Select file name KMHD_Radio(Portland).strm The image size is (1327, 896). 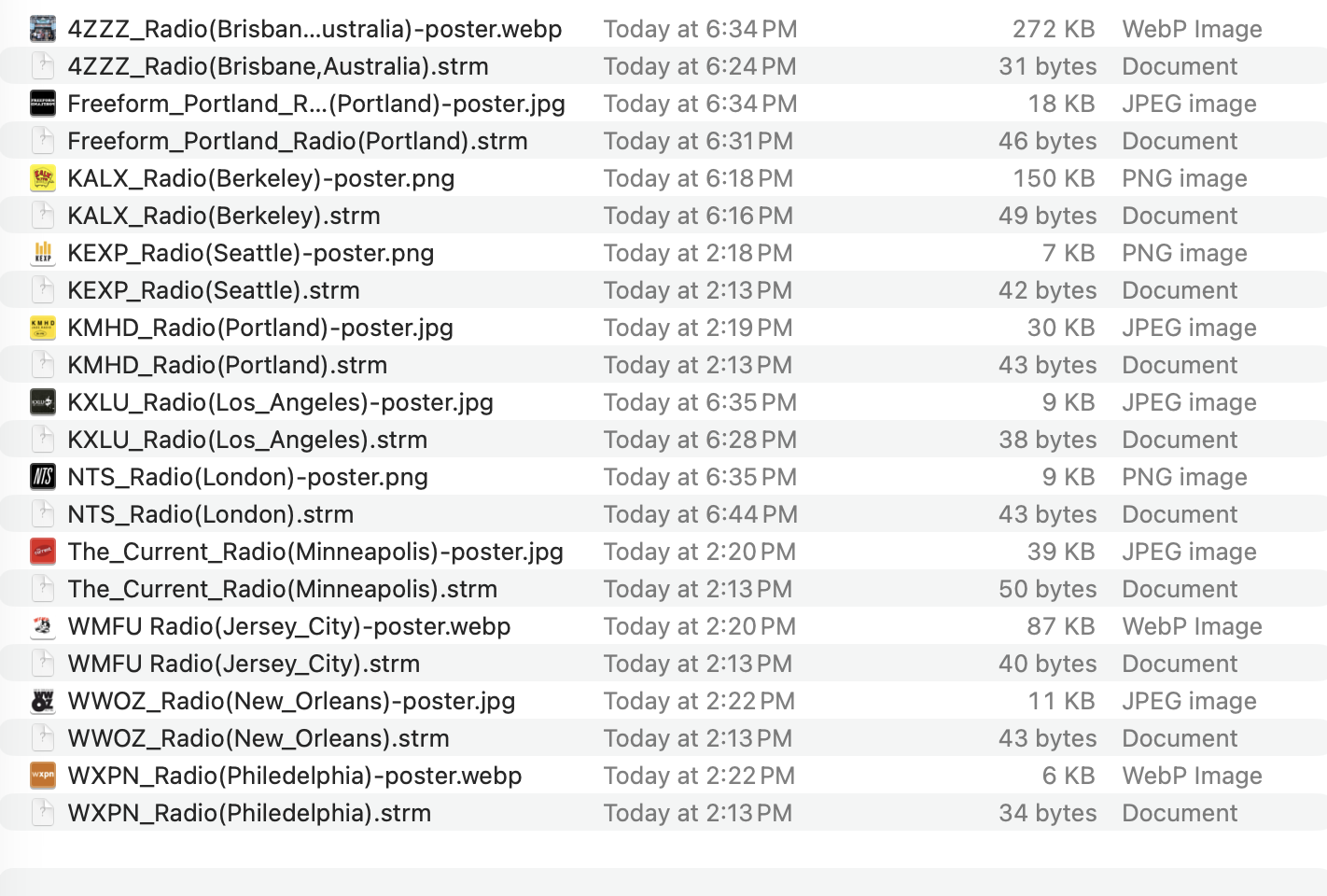(227, 365)
